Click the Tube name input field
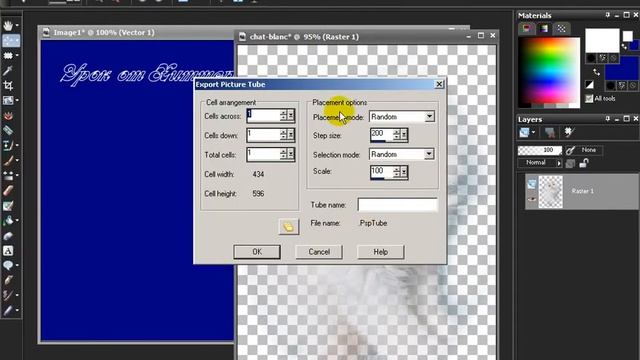Screen dimensions: 640x360 (x=398, y=205)
